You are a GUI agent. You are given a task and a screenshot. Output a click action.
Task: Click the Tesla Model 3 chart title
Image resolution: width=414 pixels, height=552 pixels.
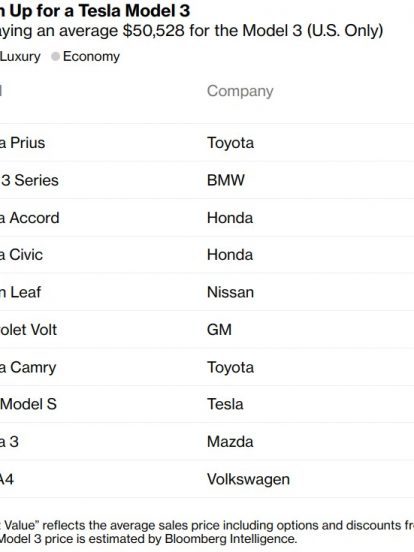(x=95, y=11)
